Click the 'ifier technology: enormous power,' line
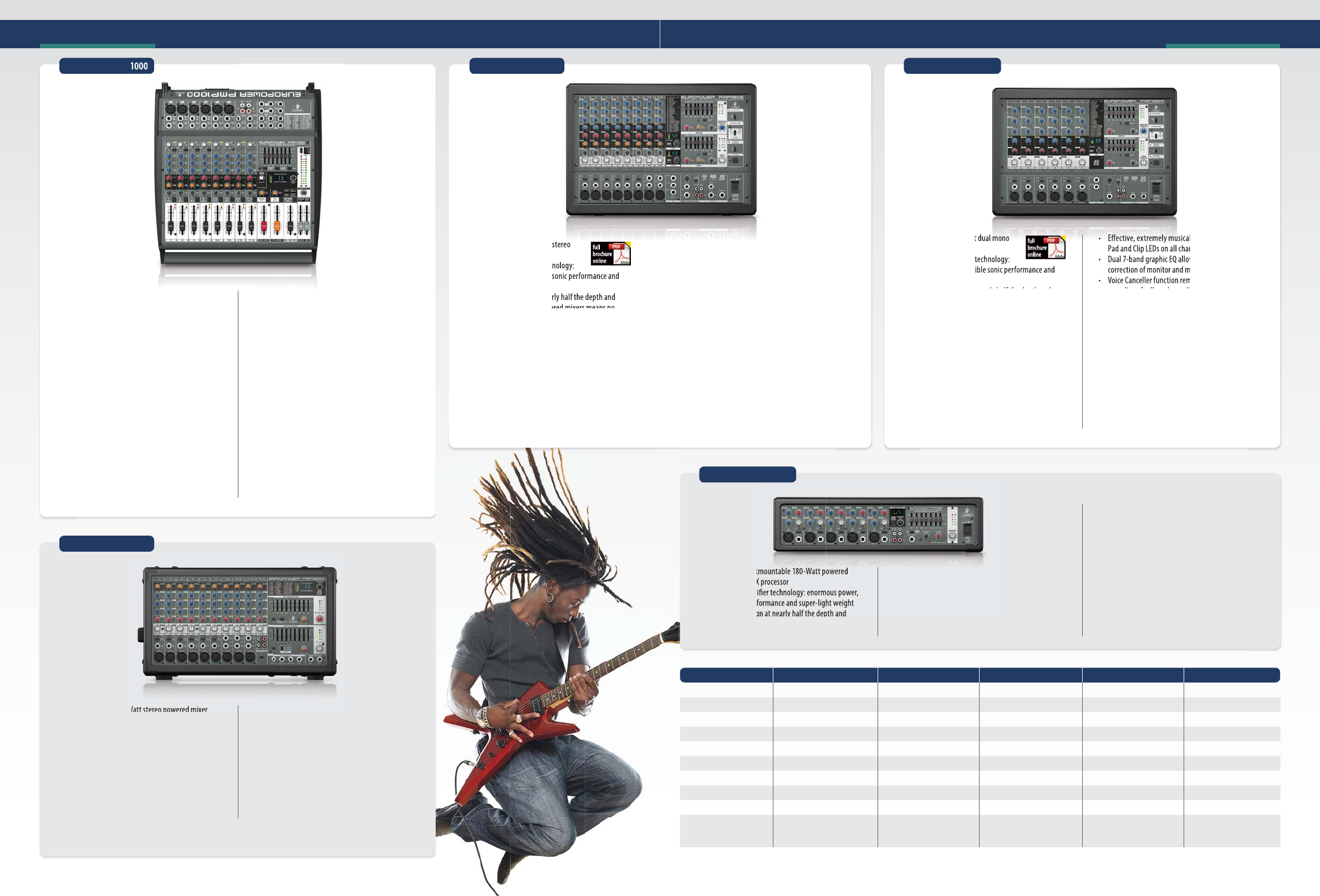Screen dimensions: 1320x896 point(807,593)
